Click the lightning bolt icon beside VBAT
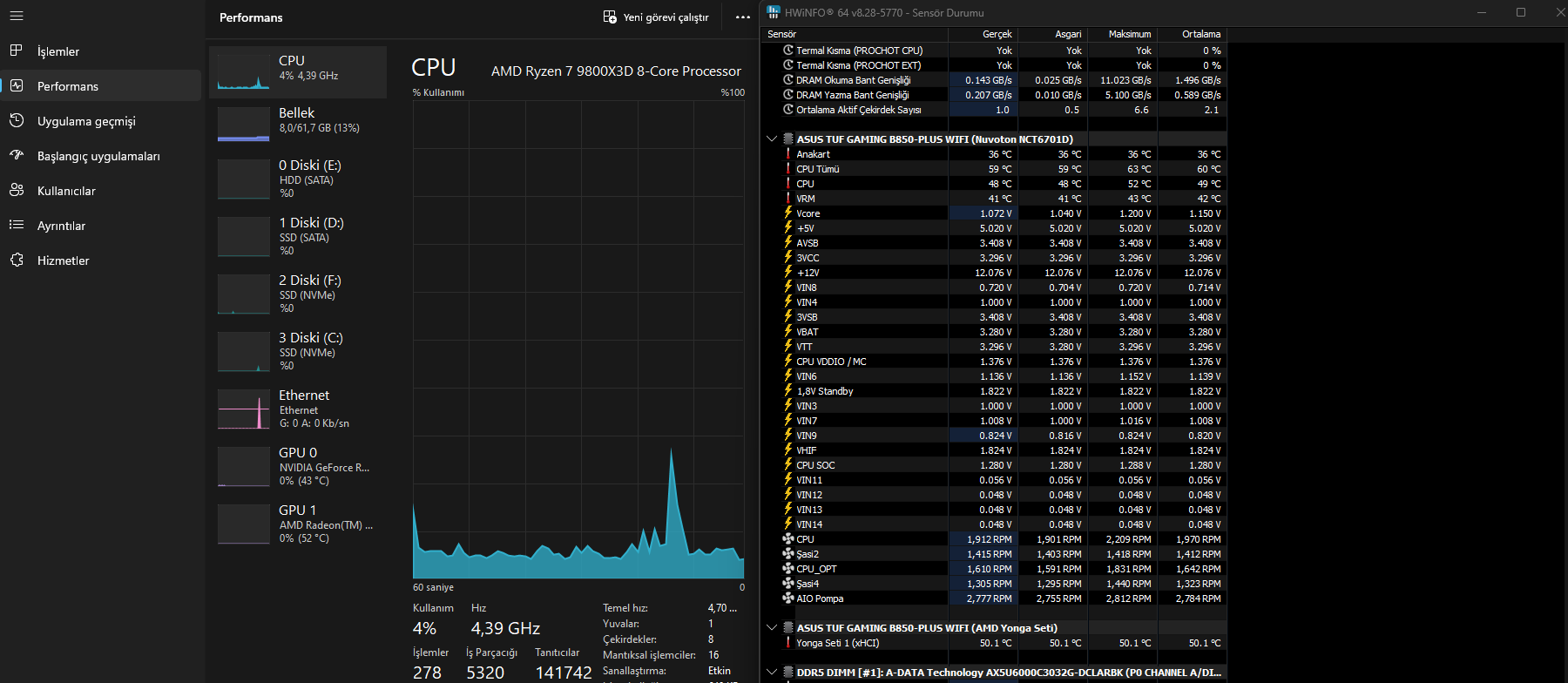The image size is (1568, 683). pos(788,332)
